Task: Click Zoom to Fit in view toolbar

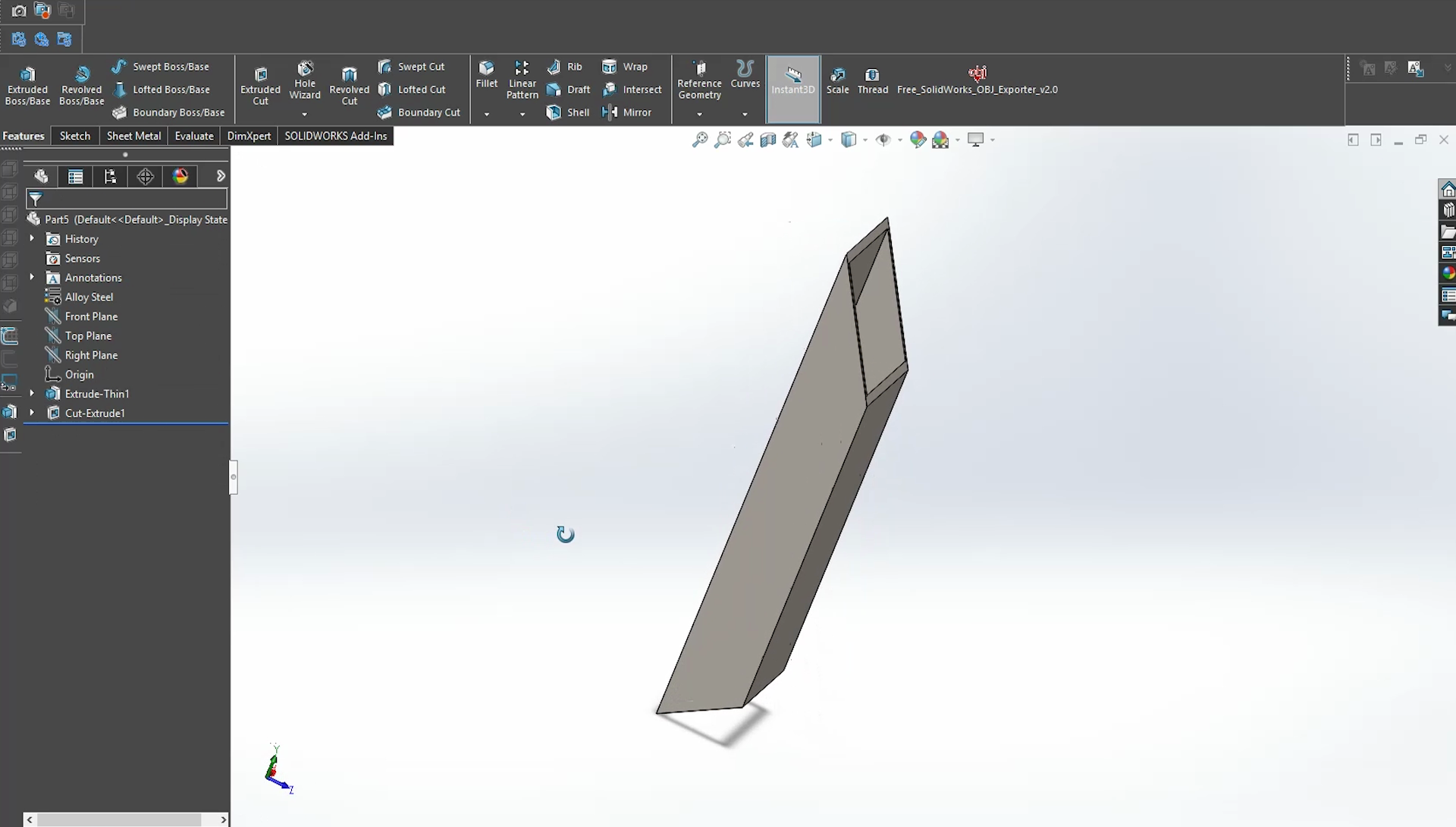Action: coord(700,140)
